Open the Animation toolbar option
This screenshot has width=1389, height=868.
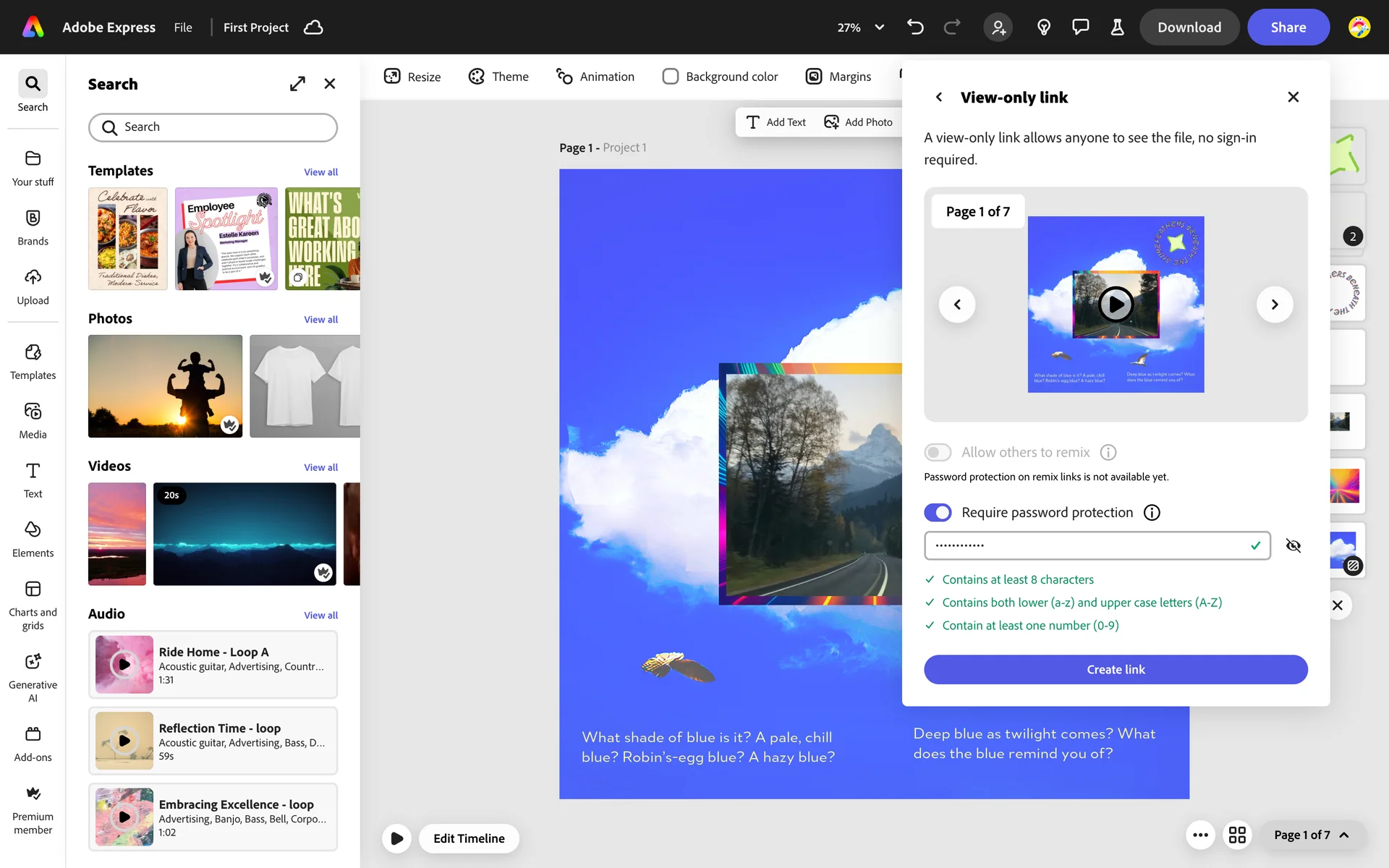pyautogui.click(x=595, y=77)
